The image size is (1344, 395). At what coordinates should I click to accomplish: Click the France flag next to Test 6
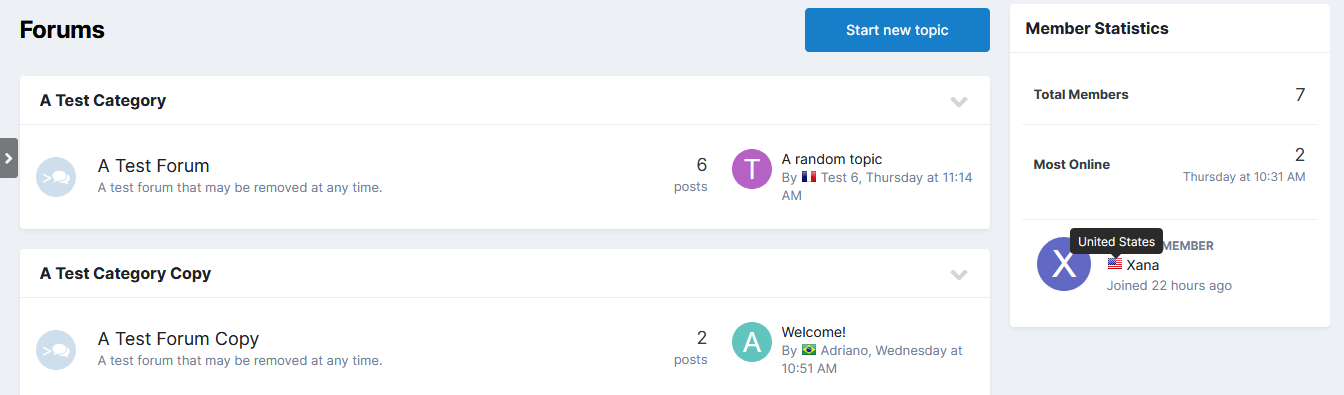pos(809,177)
